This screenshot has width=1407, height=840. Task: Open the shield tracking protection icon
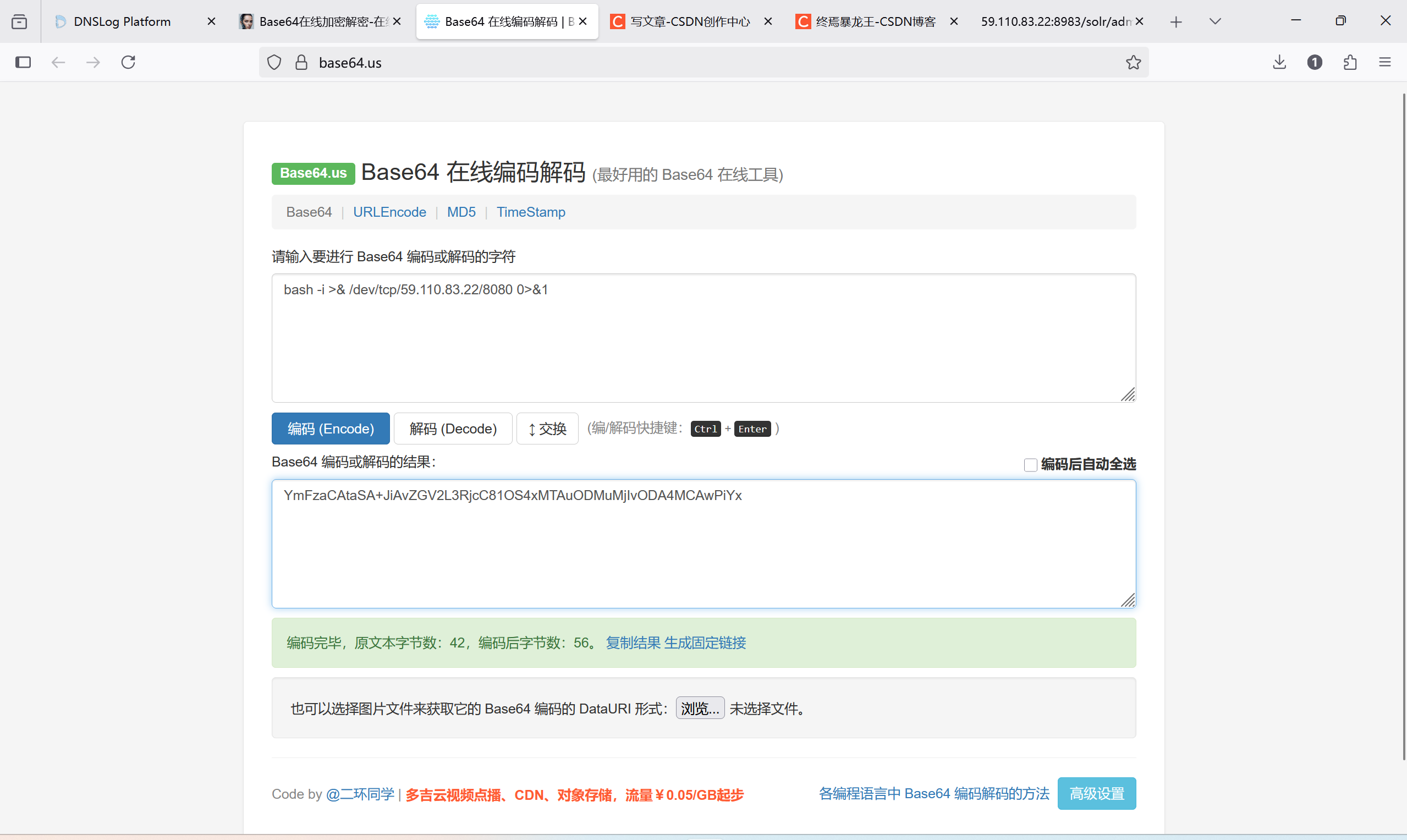tap(274, 62)
